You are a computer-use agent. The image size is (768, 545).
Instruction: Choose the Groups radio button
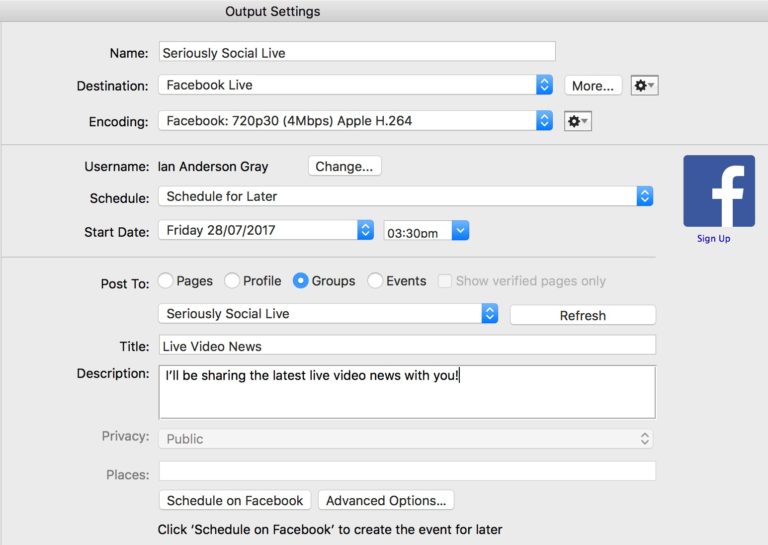[300, 281]
